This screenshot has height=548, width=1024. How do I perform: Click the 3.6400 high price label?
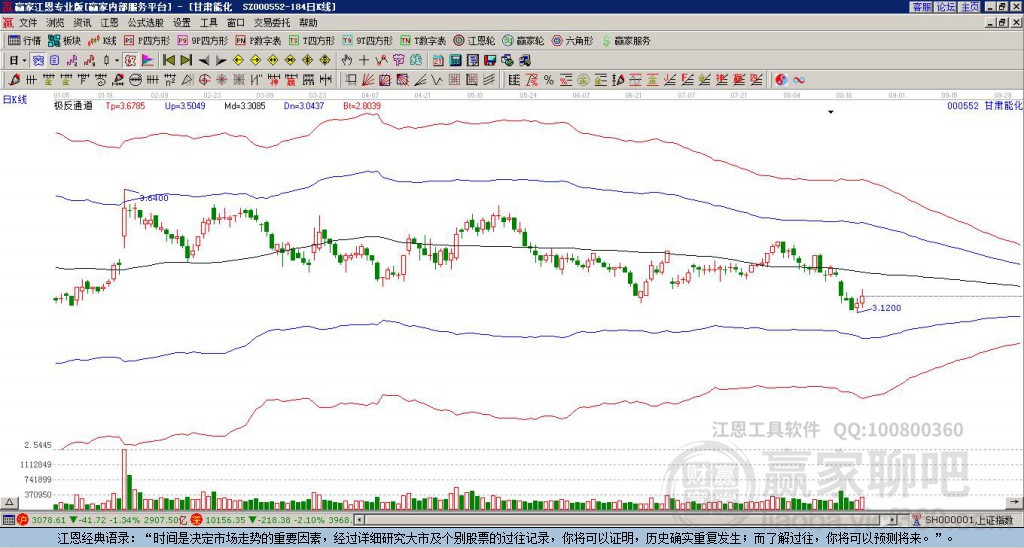(154, 197)
